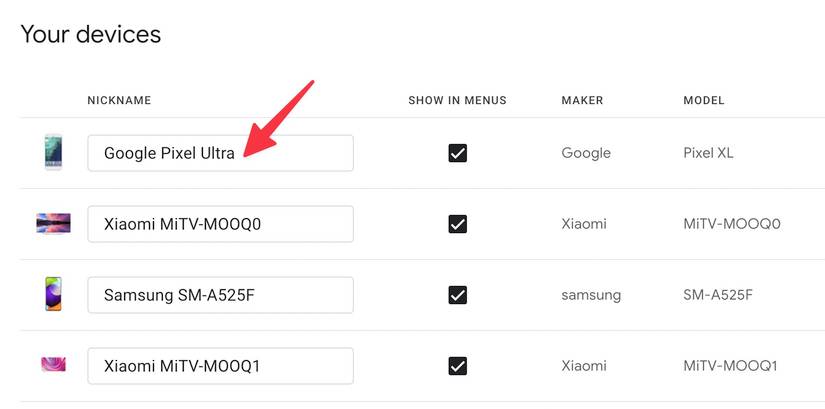Click the Samsung SM-A525F nickname field
The height and width of the screenshot is (409, 825).
[x=220, y=295]
